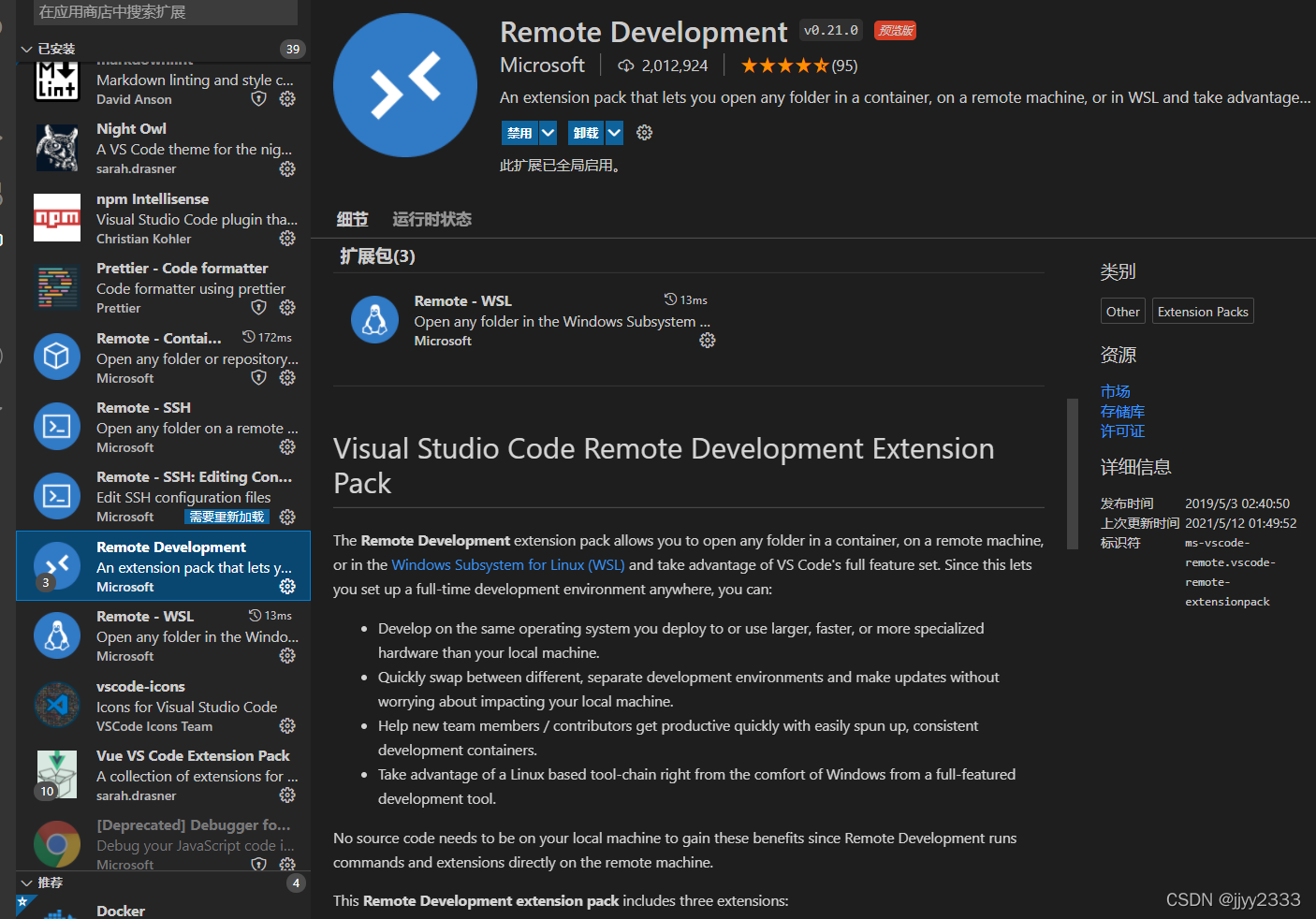Click the install count cloud icon

coord(626,66)
